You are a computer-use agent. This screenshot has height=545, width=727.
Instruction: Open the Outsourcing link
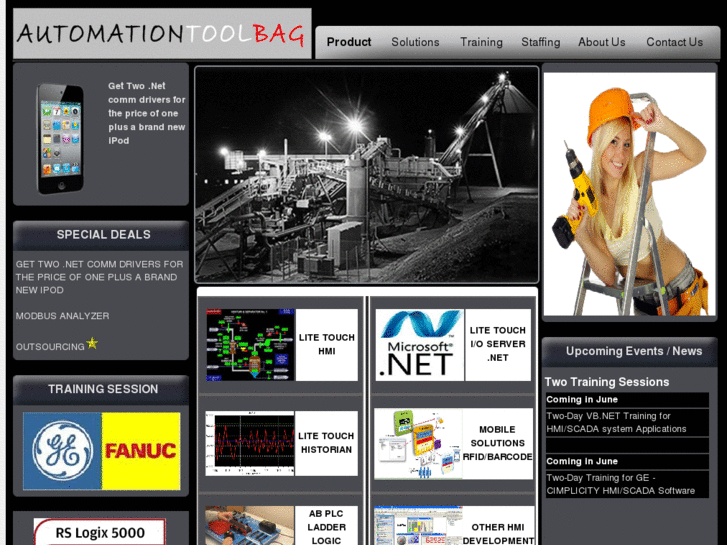(x=50, y=347)
